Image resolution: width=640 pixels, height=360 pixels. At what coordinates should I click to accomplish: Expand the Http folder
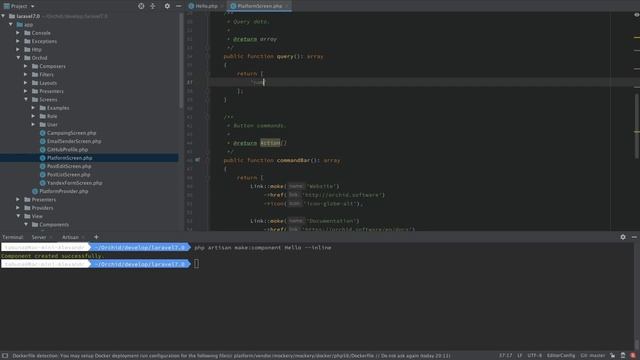[x=18, y=49]
